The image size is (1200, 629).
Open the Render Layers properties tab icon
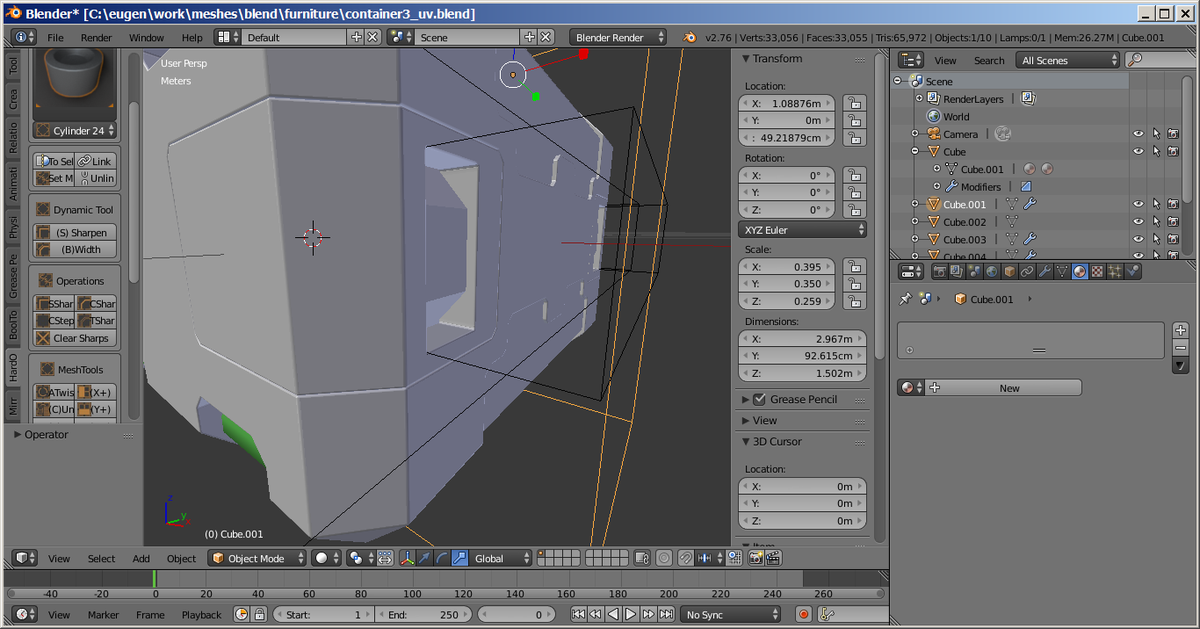pos(957,272)
